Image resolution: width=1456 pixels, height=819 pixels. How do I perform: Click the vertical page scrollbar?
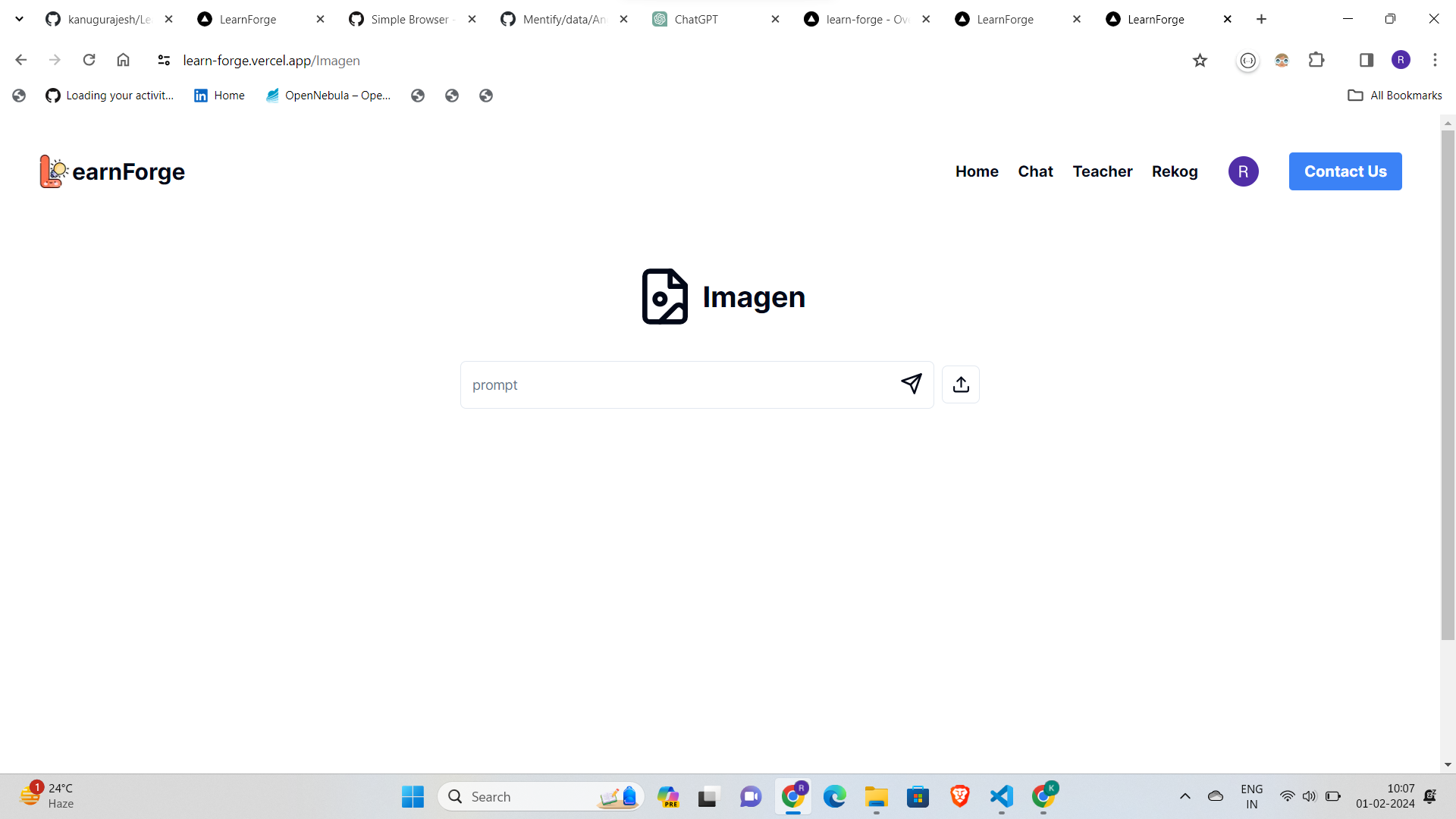[x=1447, y=379]
